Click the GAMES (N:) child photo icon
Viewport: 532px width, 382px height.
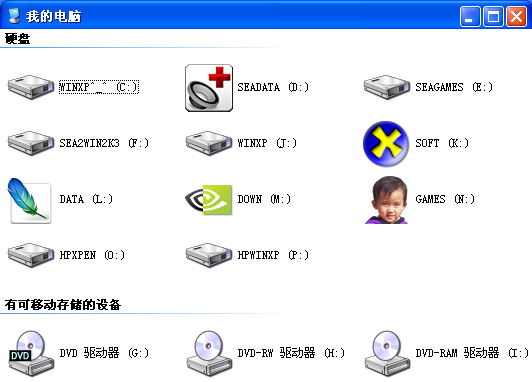(x=387, y=200)
